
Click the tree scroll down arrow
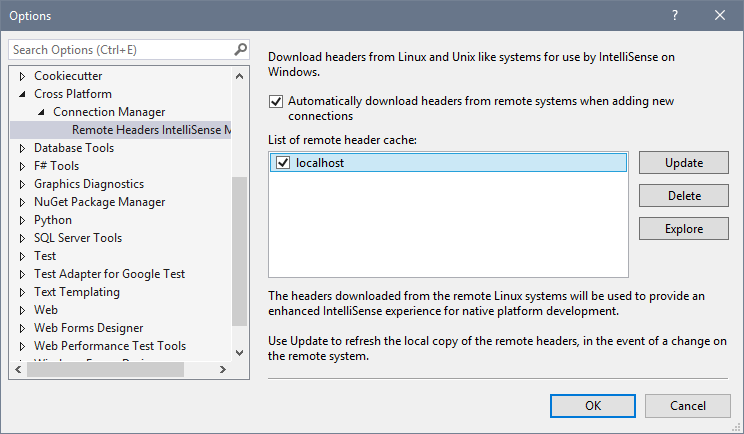coord(240,353)
